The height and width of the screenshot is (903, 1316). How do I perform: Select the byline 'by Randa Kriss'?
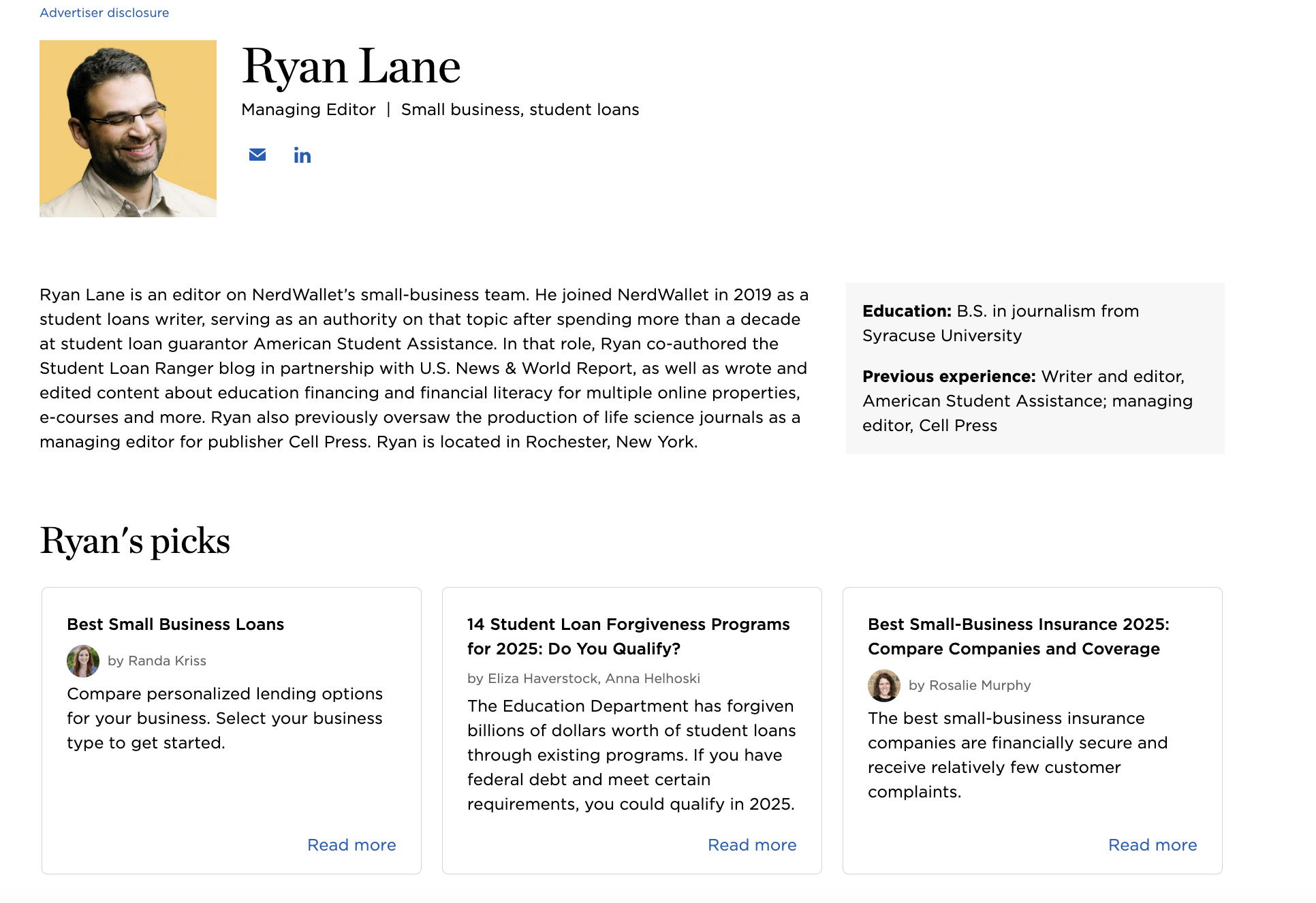pos(157,661)
